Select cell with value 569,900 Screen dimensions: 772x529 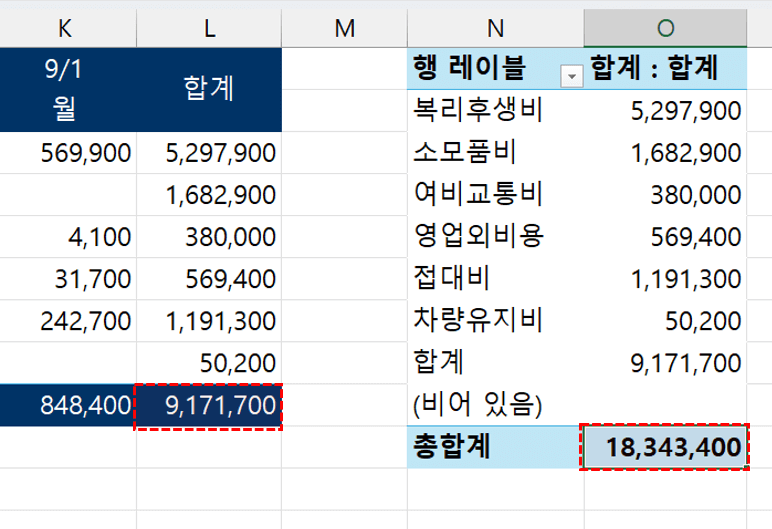point(68,153)
